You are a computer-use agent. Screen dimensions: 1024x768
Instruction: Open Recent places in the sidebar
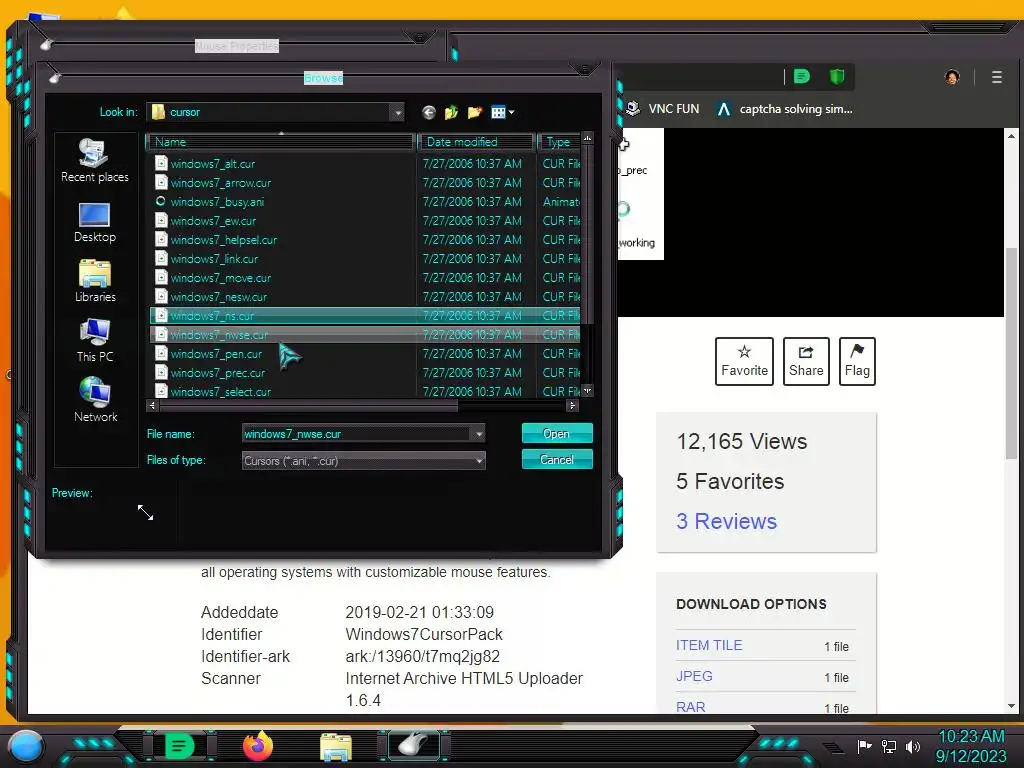click(x=95, y=161)
